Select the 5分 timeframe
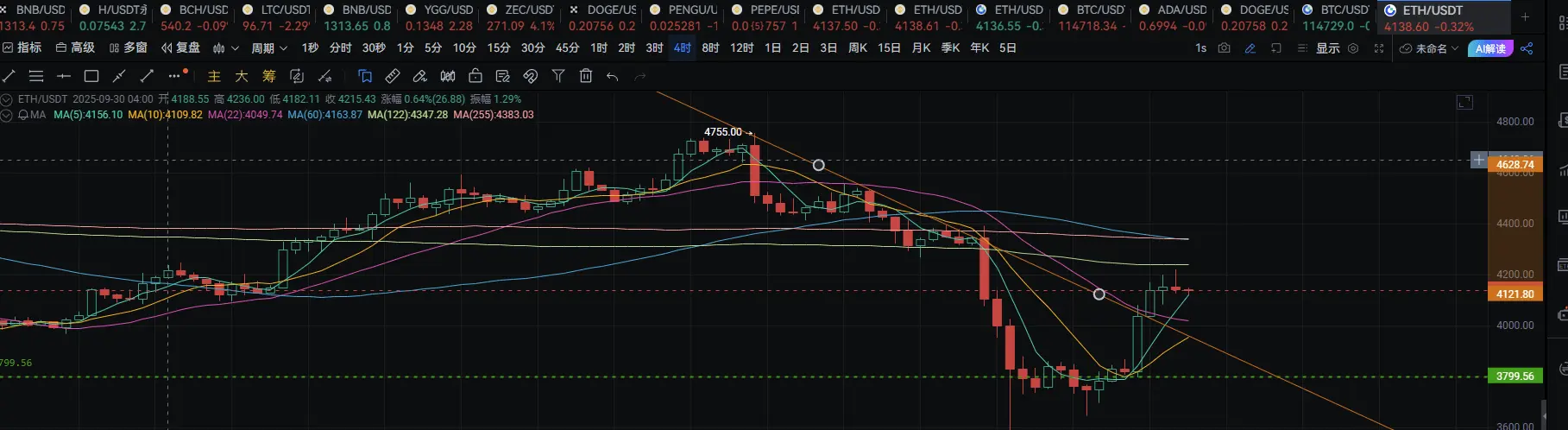The width and height of the screenshot is (1568, 430). pos(433,47)
